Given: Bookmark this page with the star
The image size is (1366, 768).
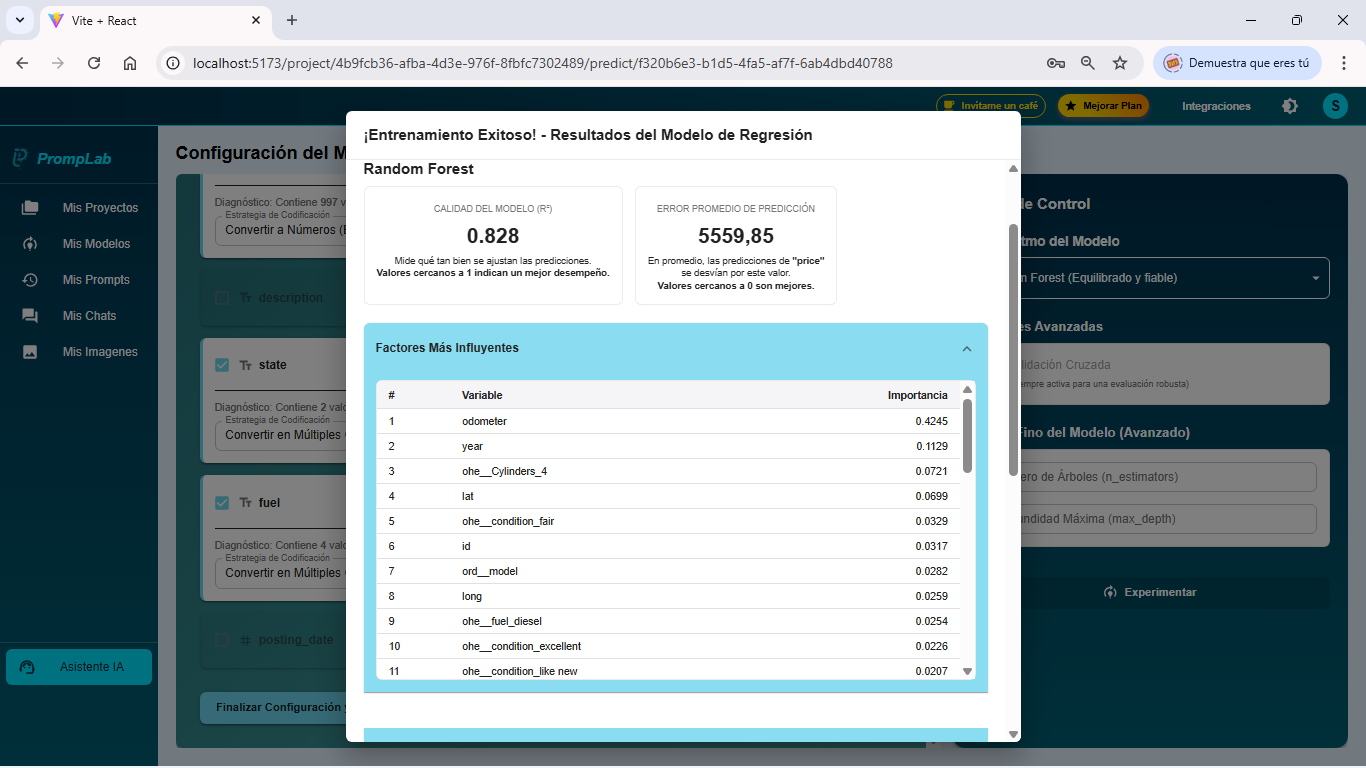Looking at the screenshot, I should (1120, 63).
